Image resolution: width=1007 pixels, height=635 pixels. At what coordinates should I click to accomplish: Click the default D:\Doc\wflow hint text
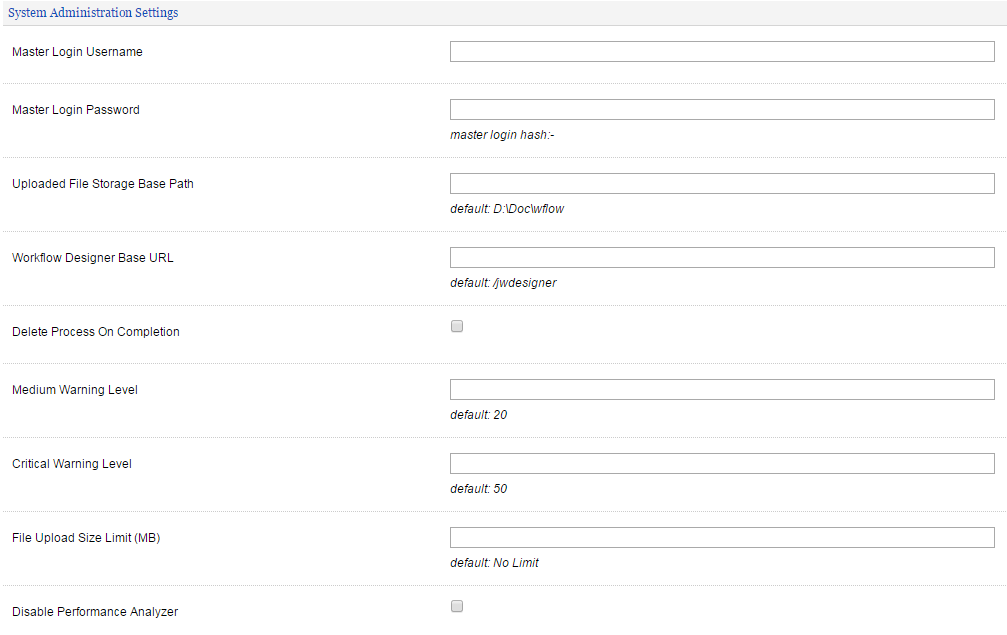coord(507,209)
